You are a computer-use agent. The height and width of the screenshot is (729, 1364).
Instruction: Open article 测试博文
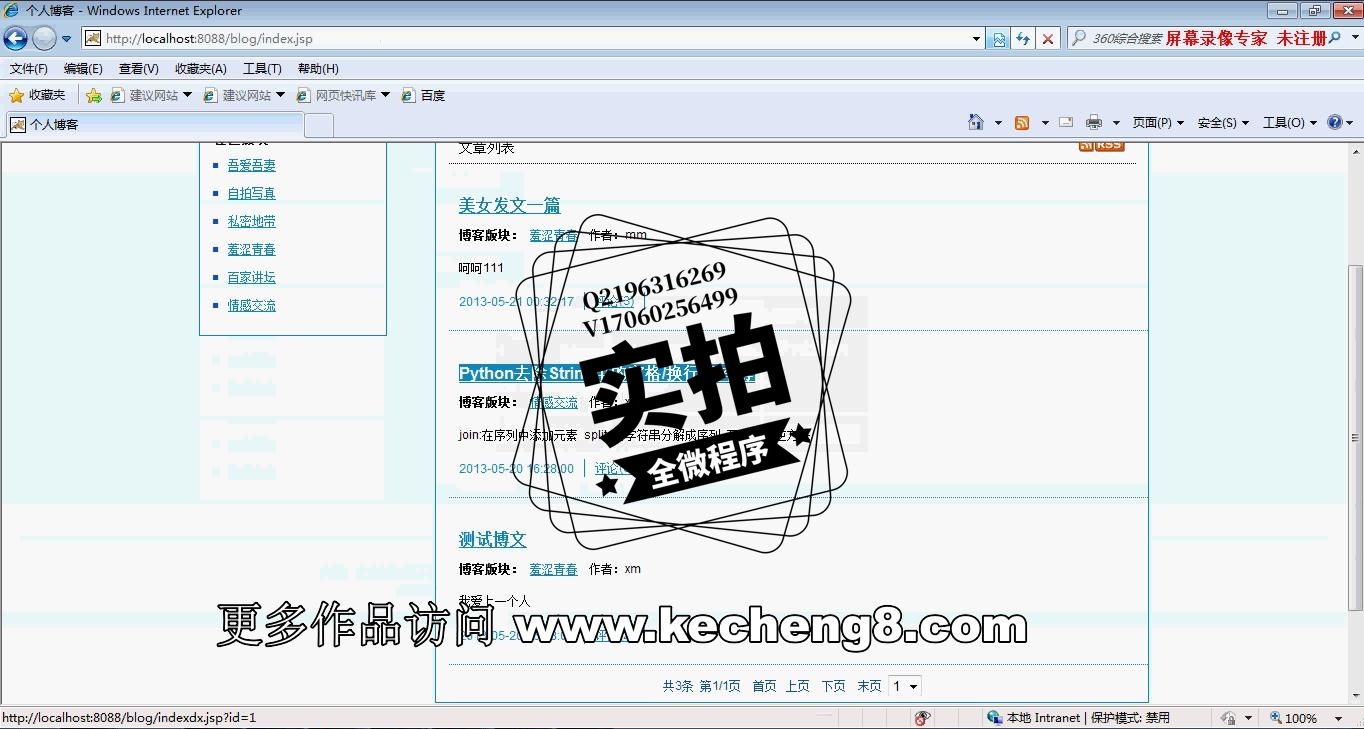(492, 540)
